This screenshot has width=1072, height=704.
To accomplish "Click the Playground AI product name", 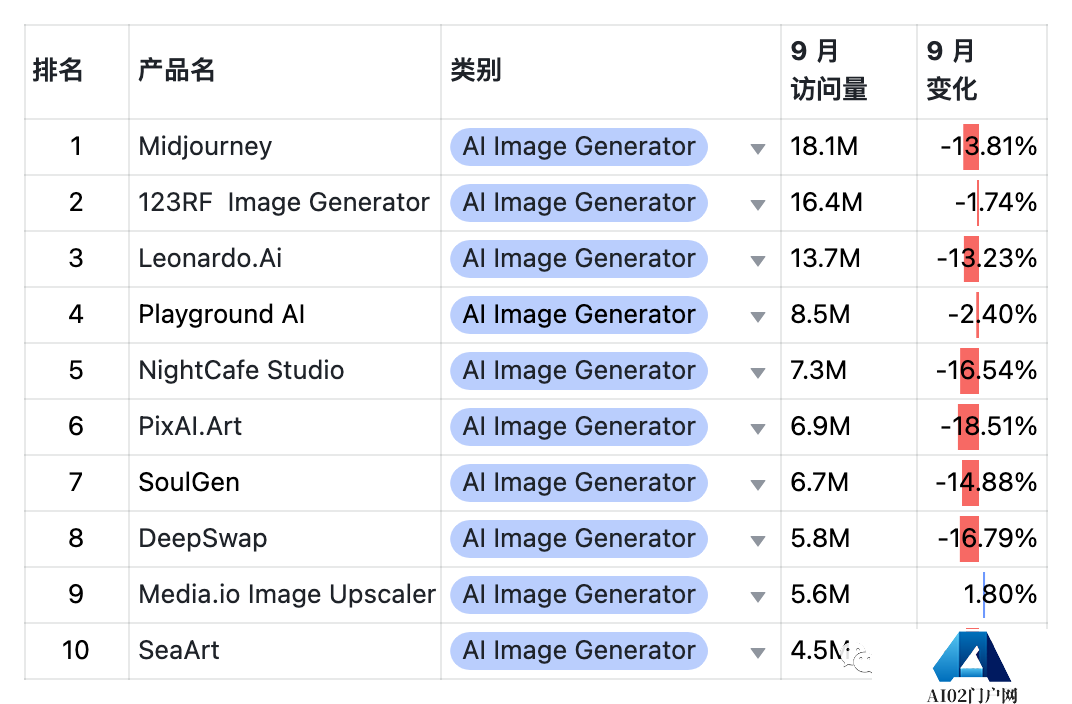I will 222,314.
